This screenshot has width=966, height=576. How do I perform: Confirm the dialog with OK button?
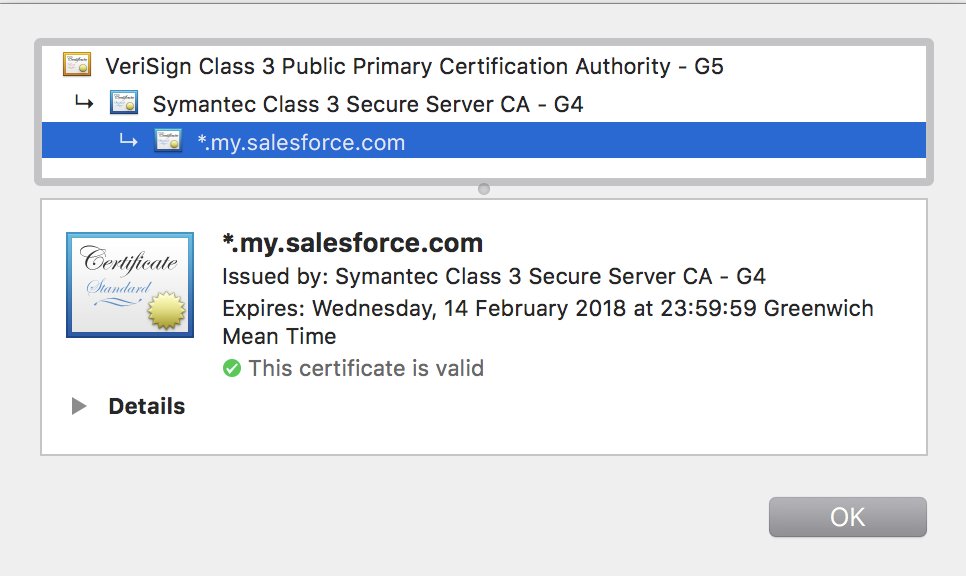pyautogui.click(x=848, y=517)
